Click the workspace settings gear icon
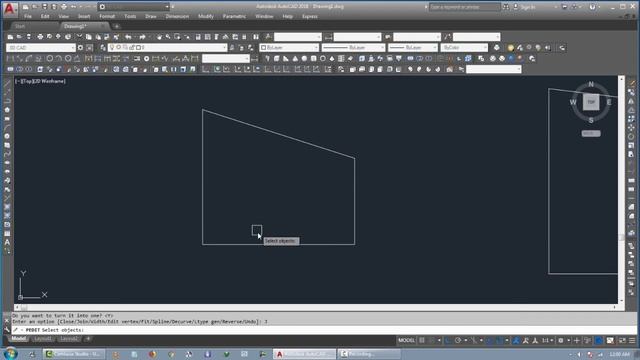 coord(80,48)
